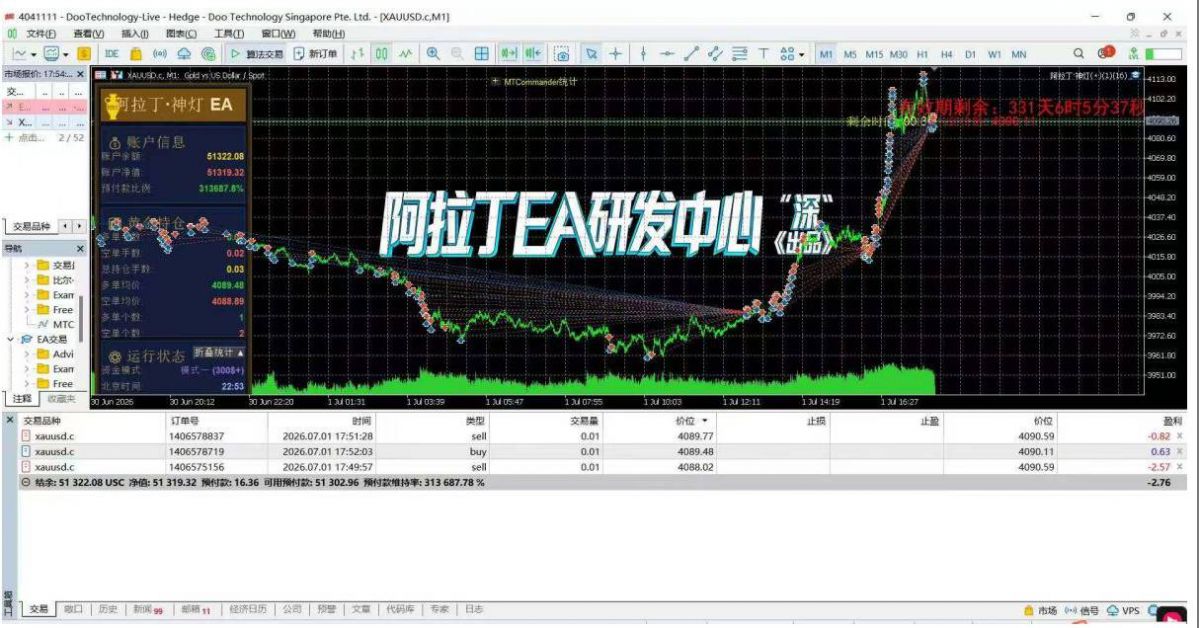Open 市场 link in status bar
The image size is (1199, 628).
click(x=1041, y=610)
